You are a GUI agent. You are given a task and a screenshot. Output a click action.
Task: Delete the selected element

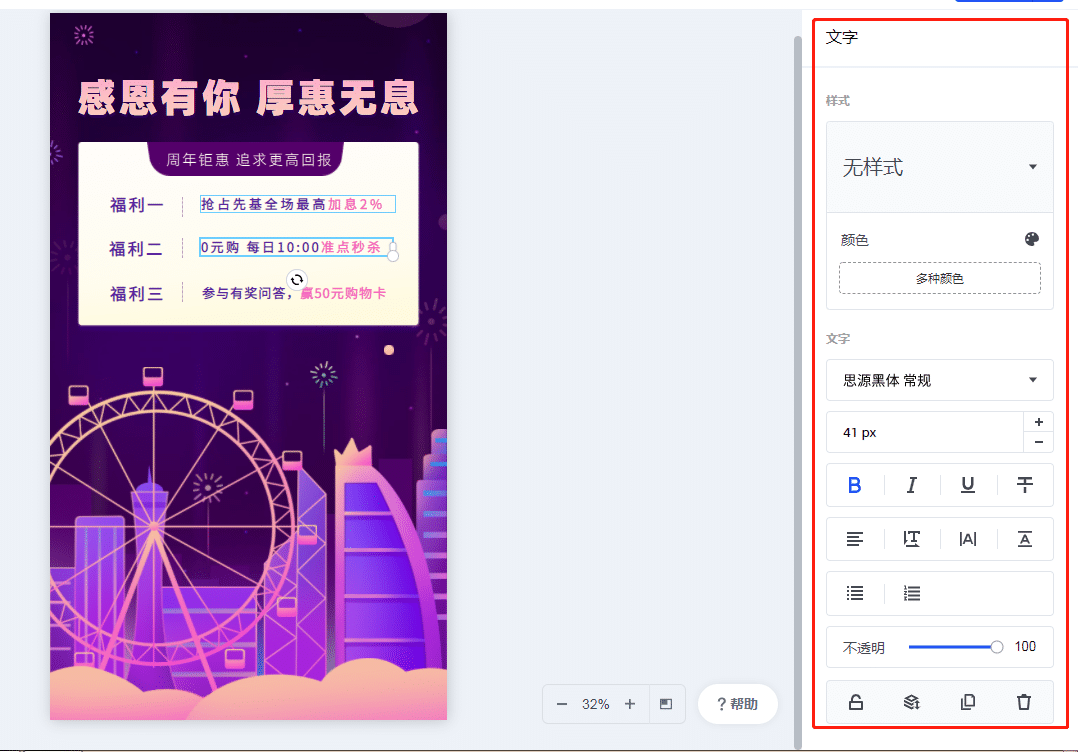[1024, 702]
